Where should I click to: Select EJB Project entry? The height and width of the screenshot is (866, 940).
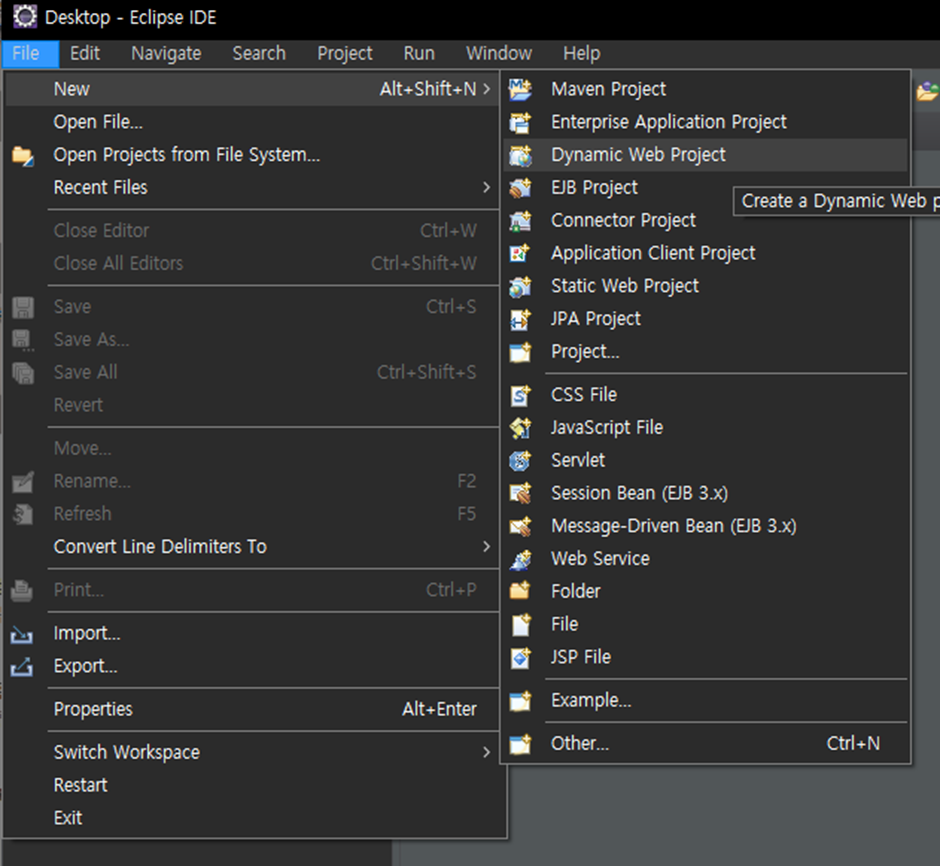(706, 188)
